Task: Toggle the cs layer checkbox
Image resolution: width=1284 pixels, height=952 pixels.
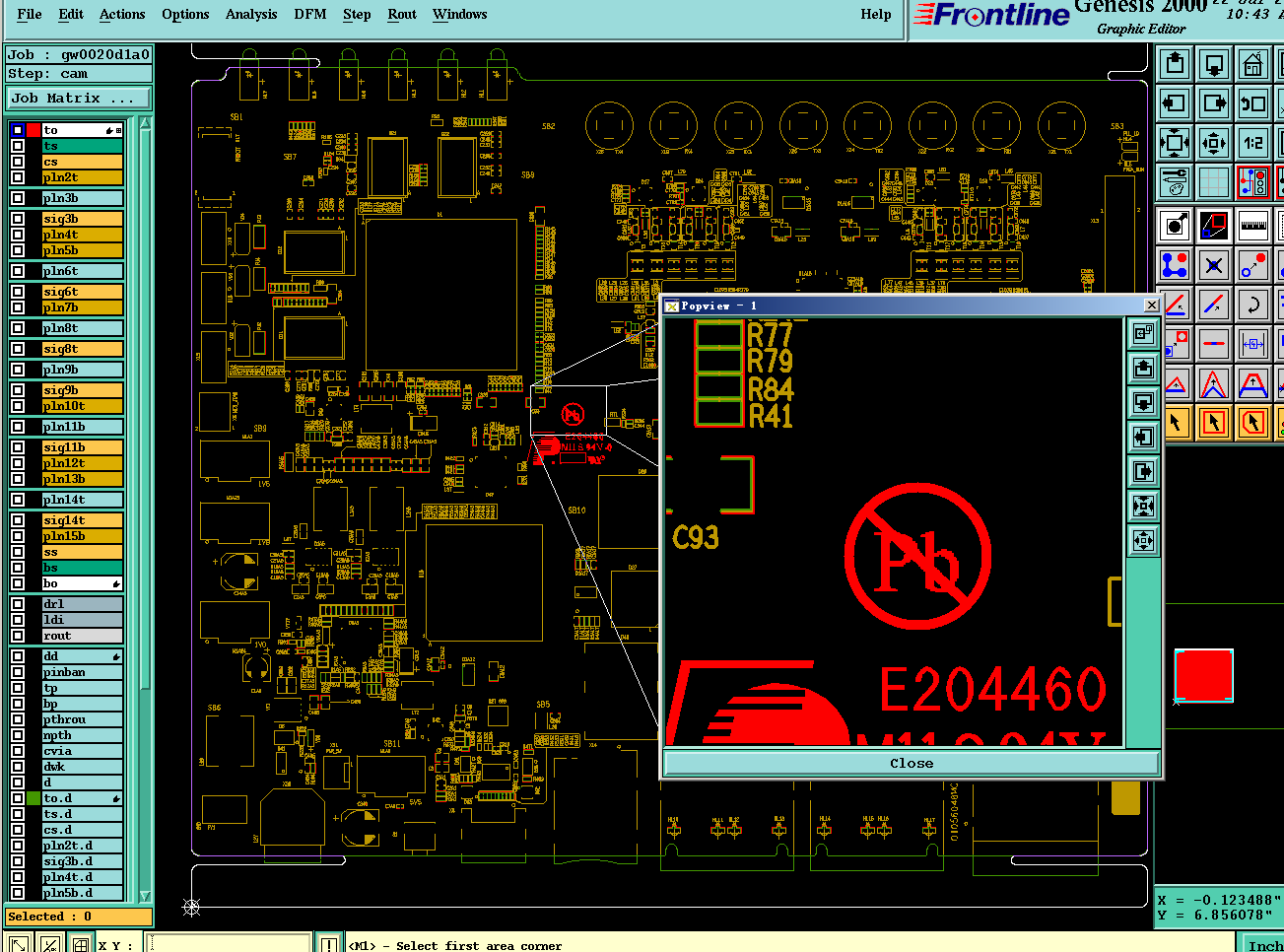Action: coord(18,162)
